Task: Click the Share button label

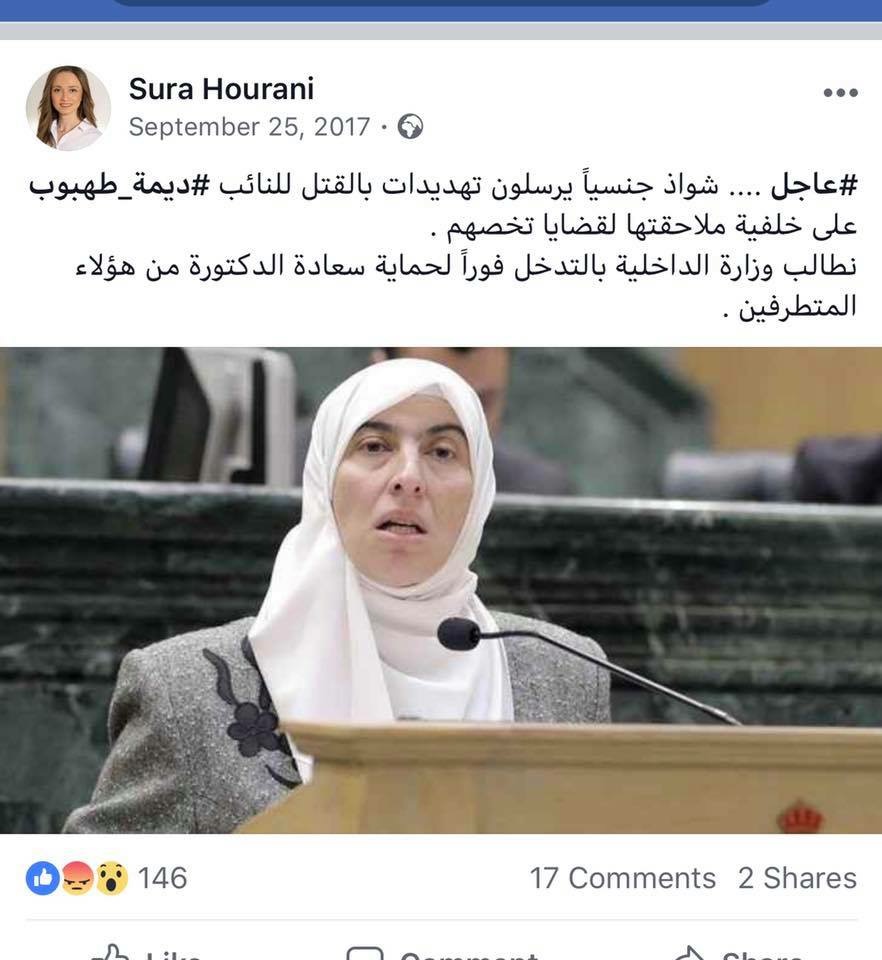Action: [761, 954]
